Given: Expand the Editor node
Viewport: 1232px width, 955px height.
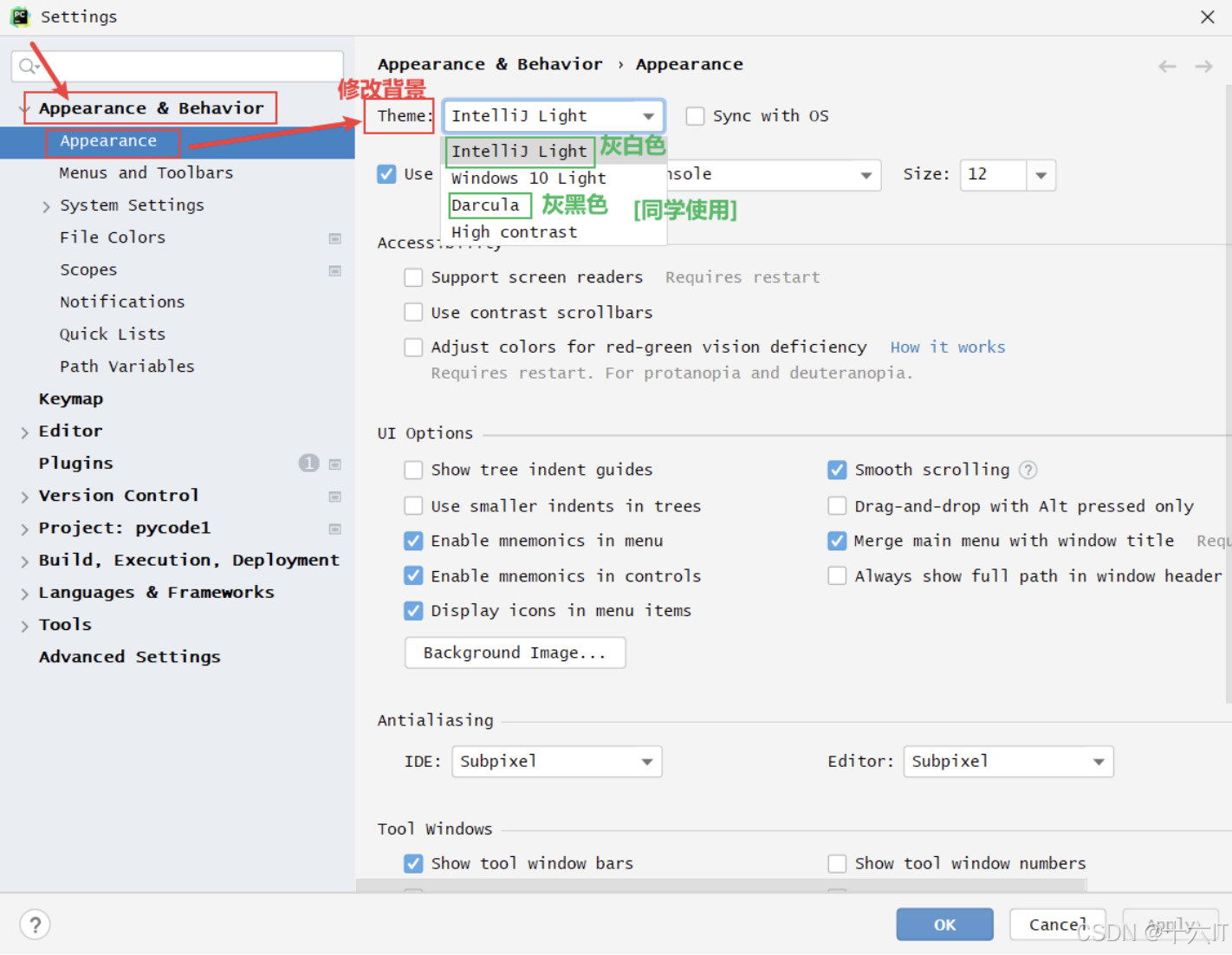Looking at the screenshot, I should click(24, 432).
